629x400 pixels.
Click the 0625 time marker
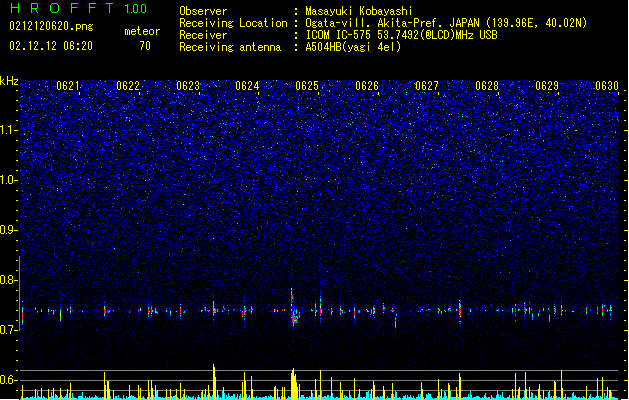307,85
